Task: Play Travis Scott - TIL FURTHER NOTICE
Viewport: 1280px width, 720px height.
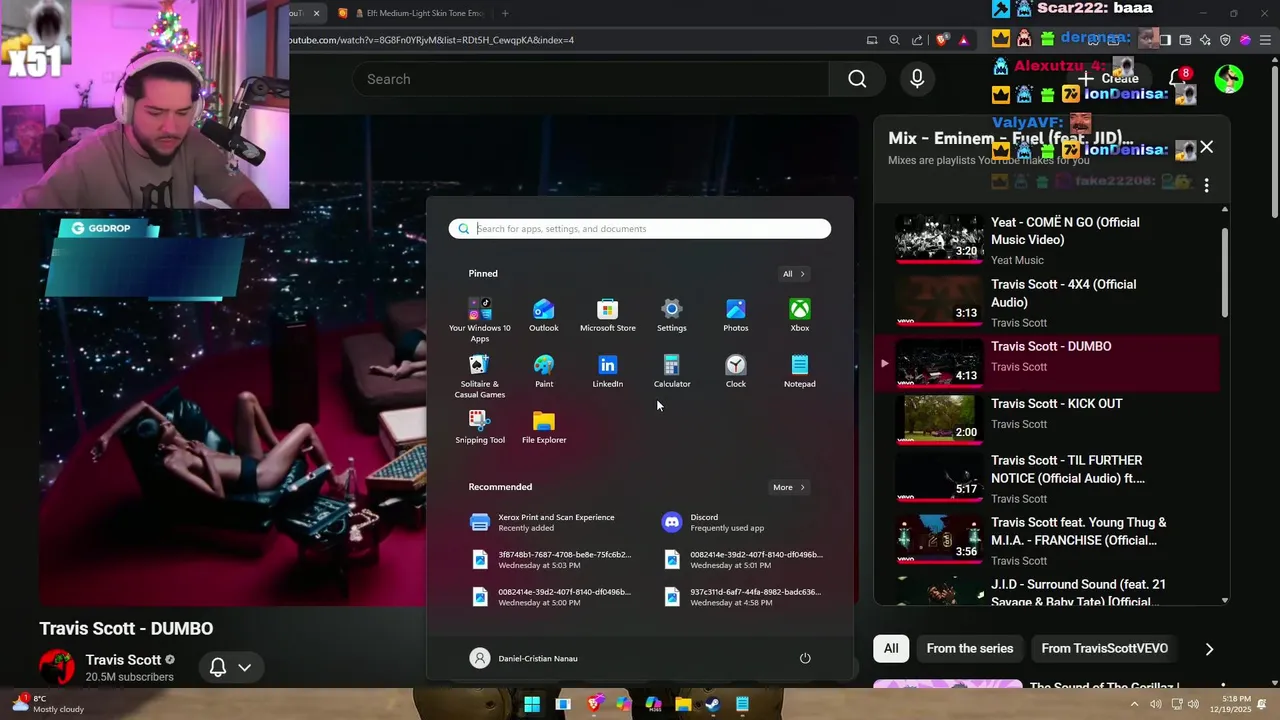Action: click(1046, 478)
